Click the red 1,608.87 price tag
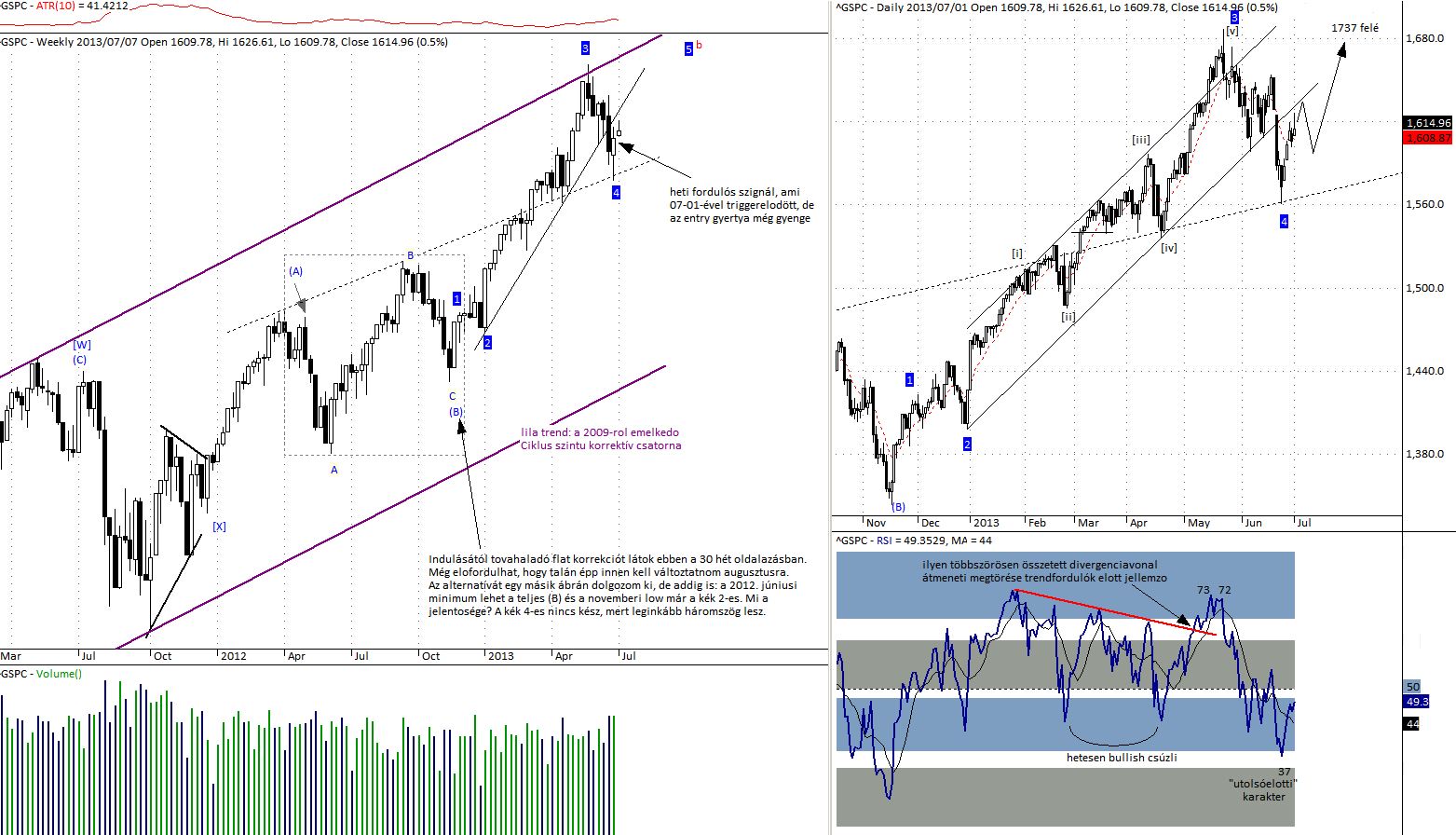Image resolution: width=1456 pixels, height=835 pixels. point(1429,137)
